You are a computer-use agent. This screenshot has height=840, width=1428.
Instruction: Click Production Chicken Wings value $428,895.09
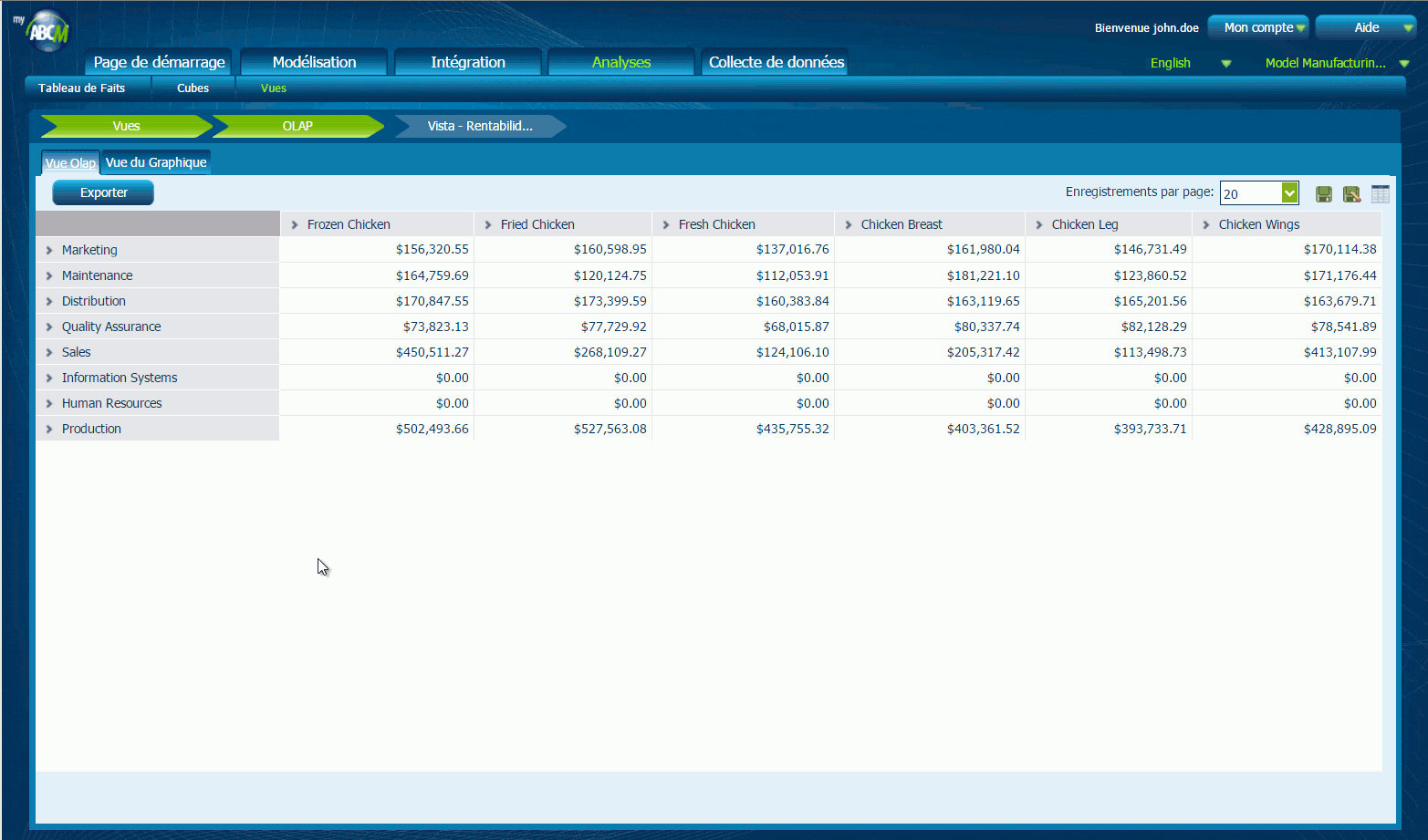pos(1339,429)
